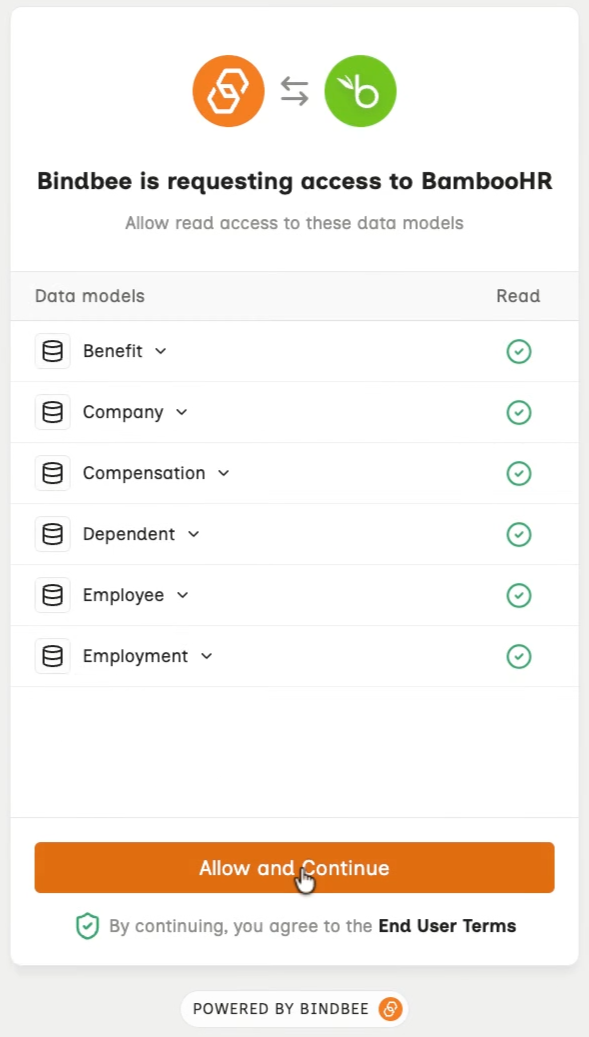Click the database icon beside Compensation

[x=53, y=473]
